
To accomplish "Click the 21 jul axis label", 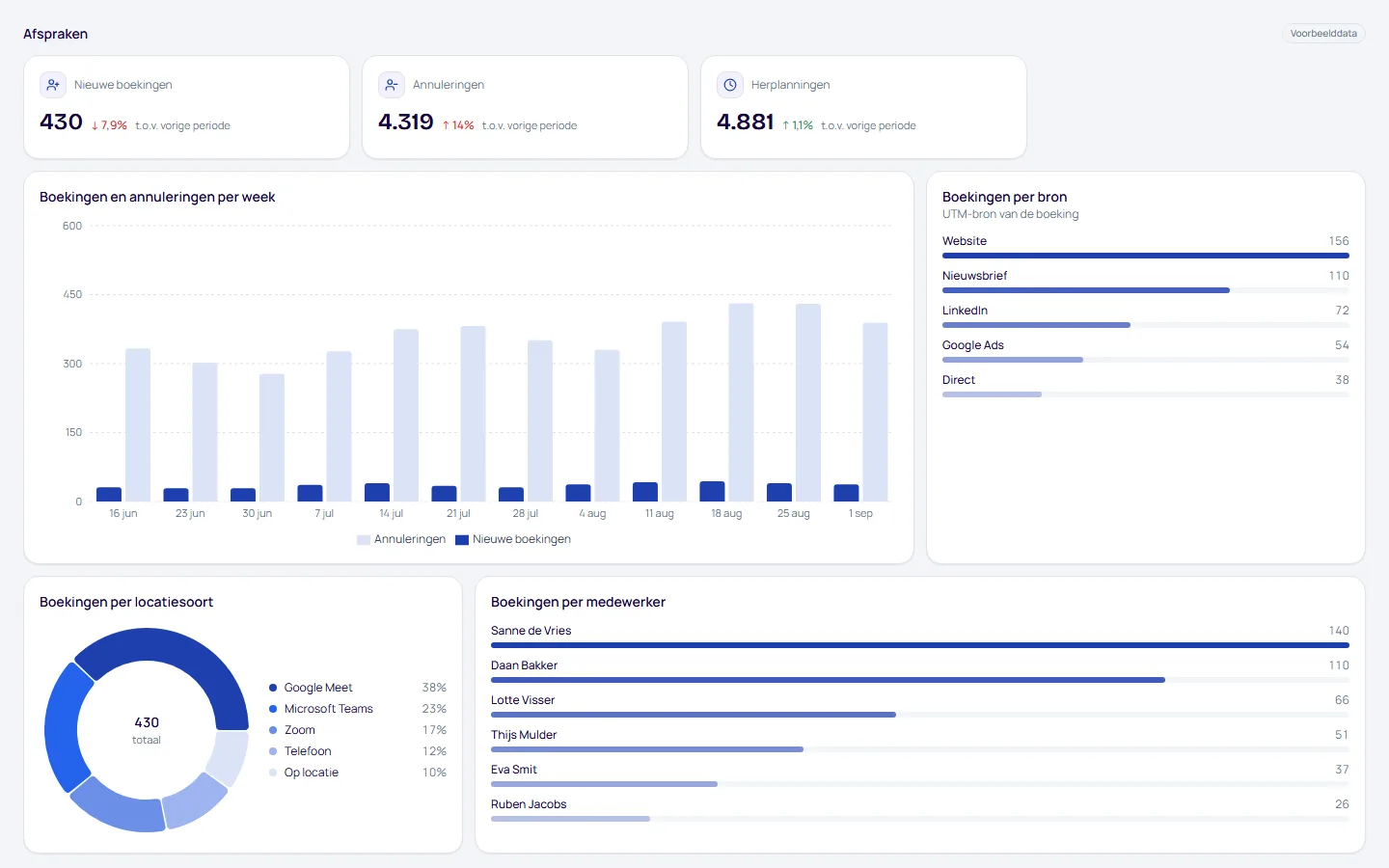I will [x=458, y=514].
